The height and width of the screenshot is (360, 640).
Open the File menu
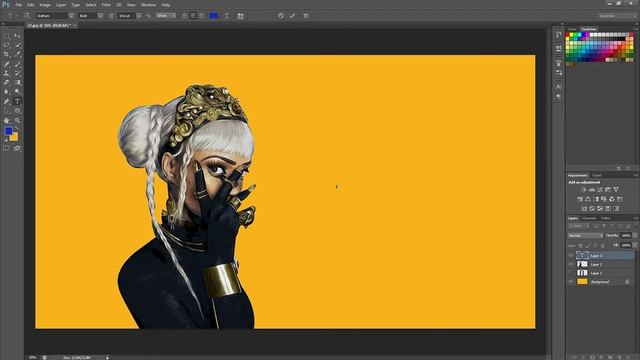(x=18, y=5)
